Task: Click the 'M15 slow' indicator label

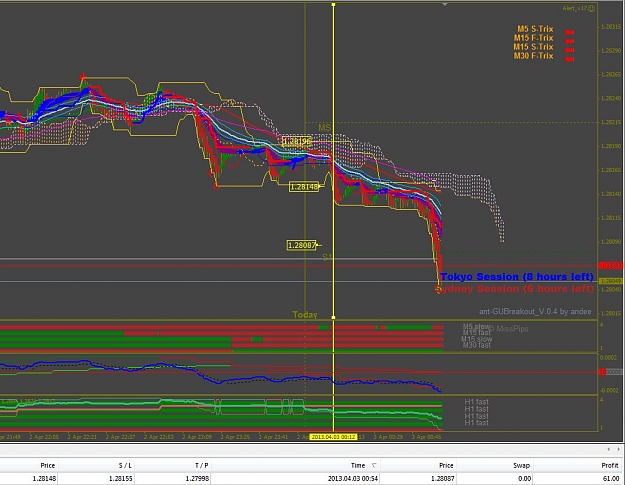Action: (x=477, y=339)
